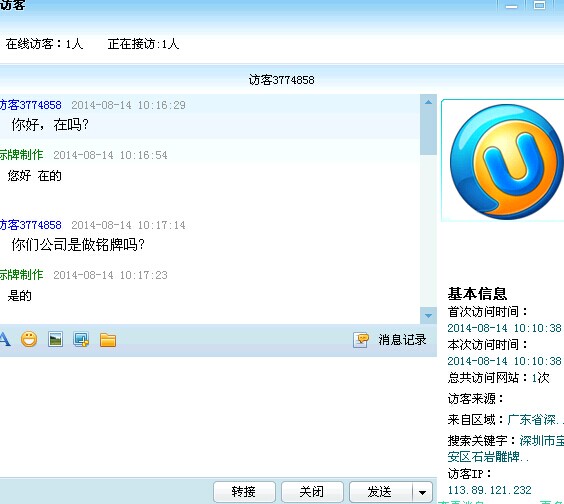Click the yellow folder send-file icon
Screen dimensions: 564x504
pos(108,340)
